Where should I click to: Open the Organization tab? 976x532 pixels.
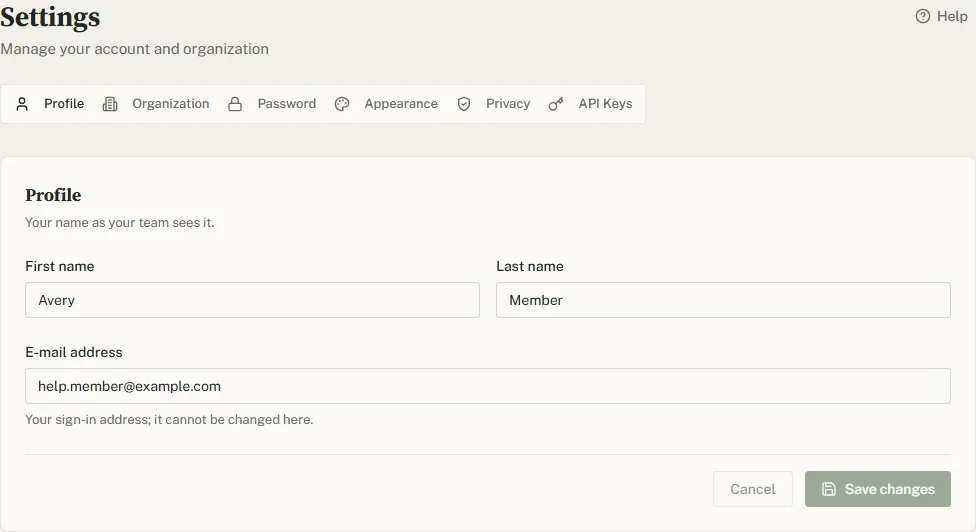pyautogui.click(x=156, y=104)
